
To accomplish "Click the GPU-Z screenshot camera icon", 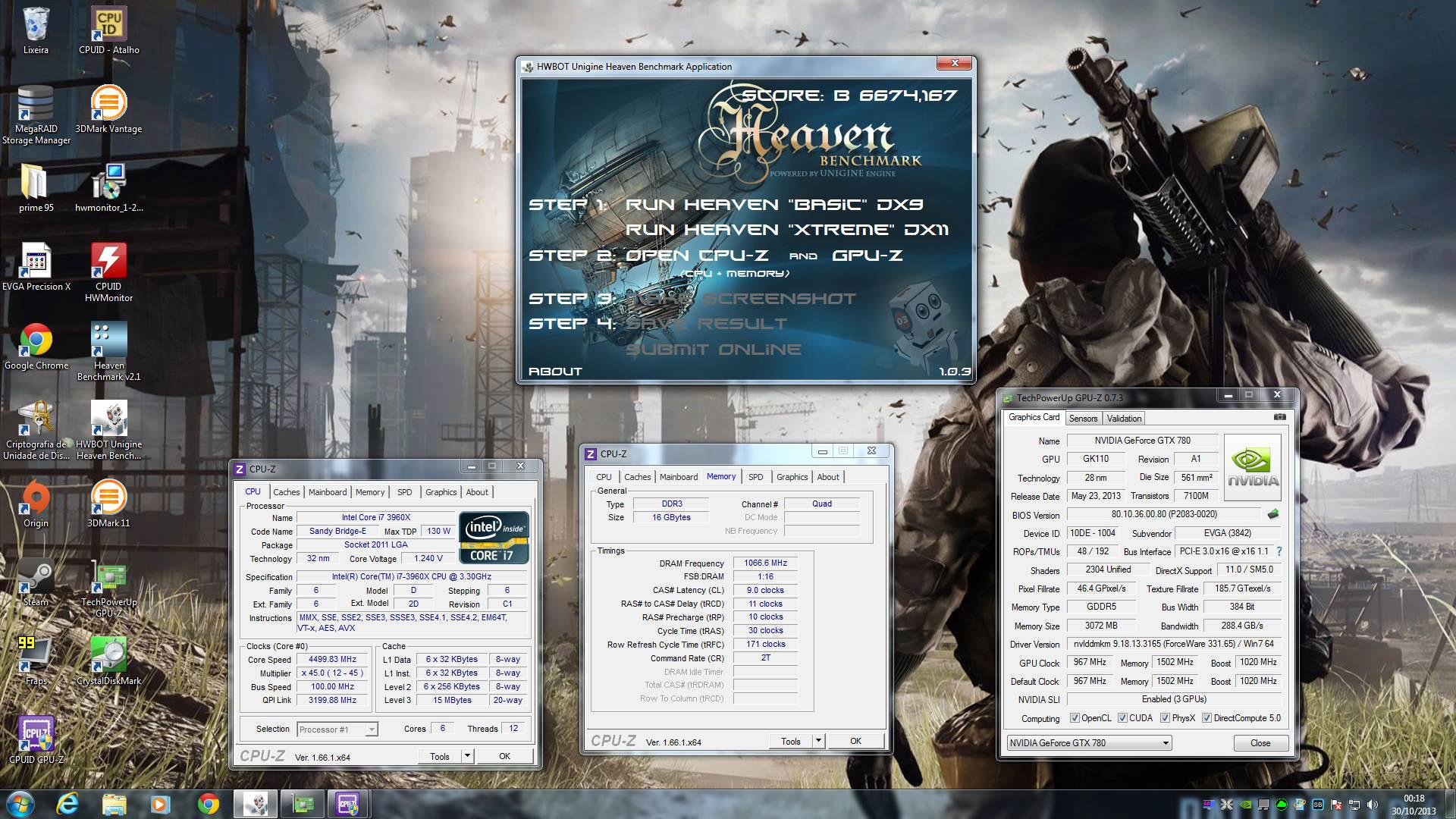I will [1280, 417].
